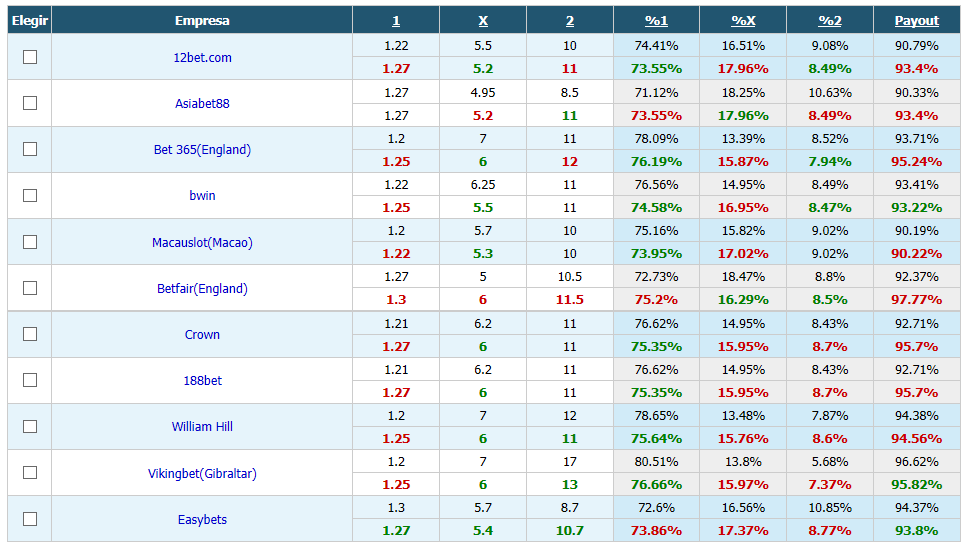Sort by the '2' column header
Image resolution: width=966 pixels, height=542 pixels.
pos(570,21)
